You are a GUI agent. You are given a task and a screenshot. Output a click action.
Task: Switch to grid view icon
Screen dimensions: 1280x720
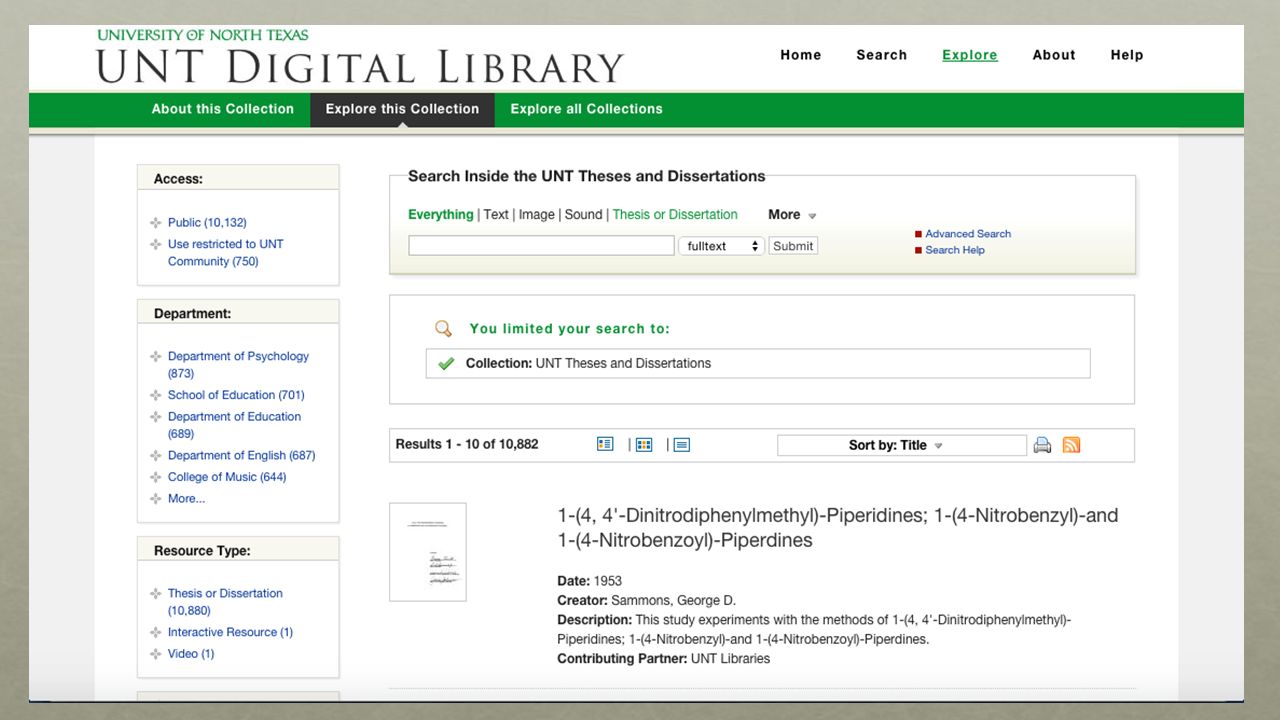click(x=644, y=445)
